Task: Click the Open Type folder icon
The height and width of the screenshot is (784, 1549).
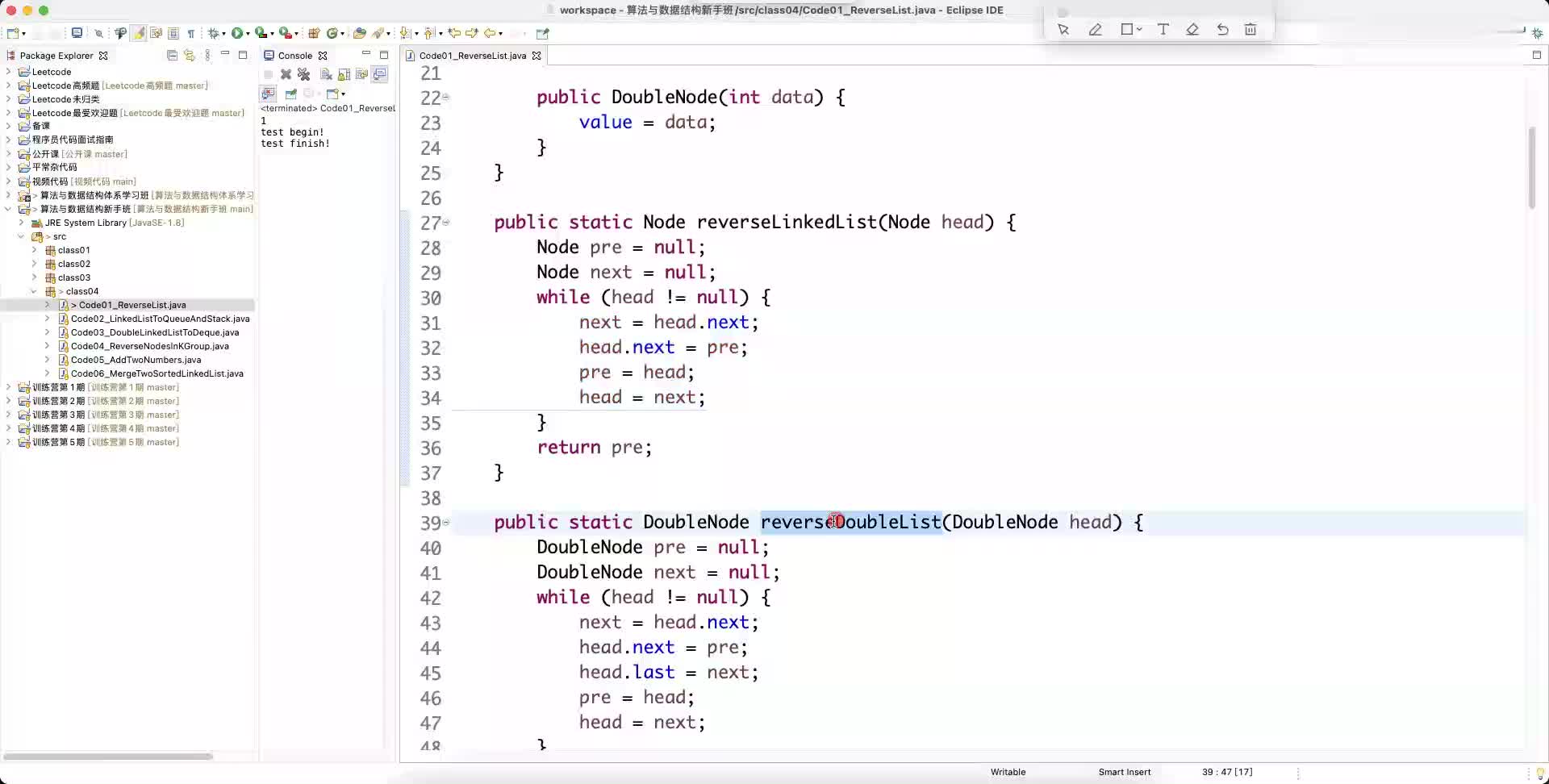Action: click(360, 33)
